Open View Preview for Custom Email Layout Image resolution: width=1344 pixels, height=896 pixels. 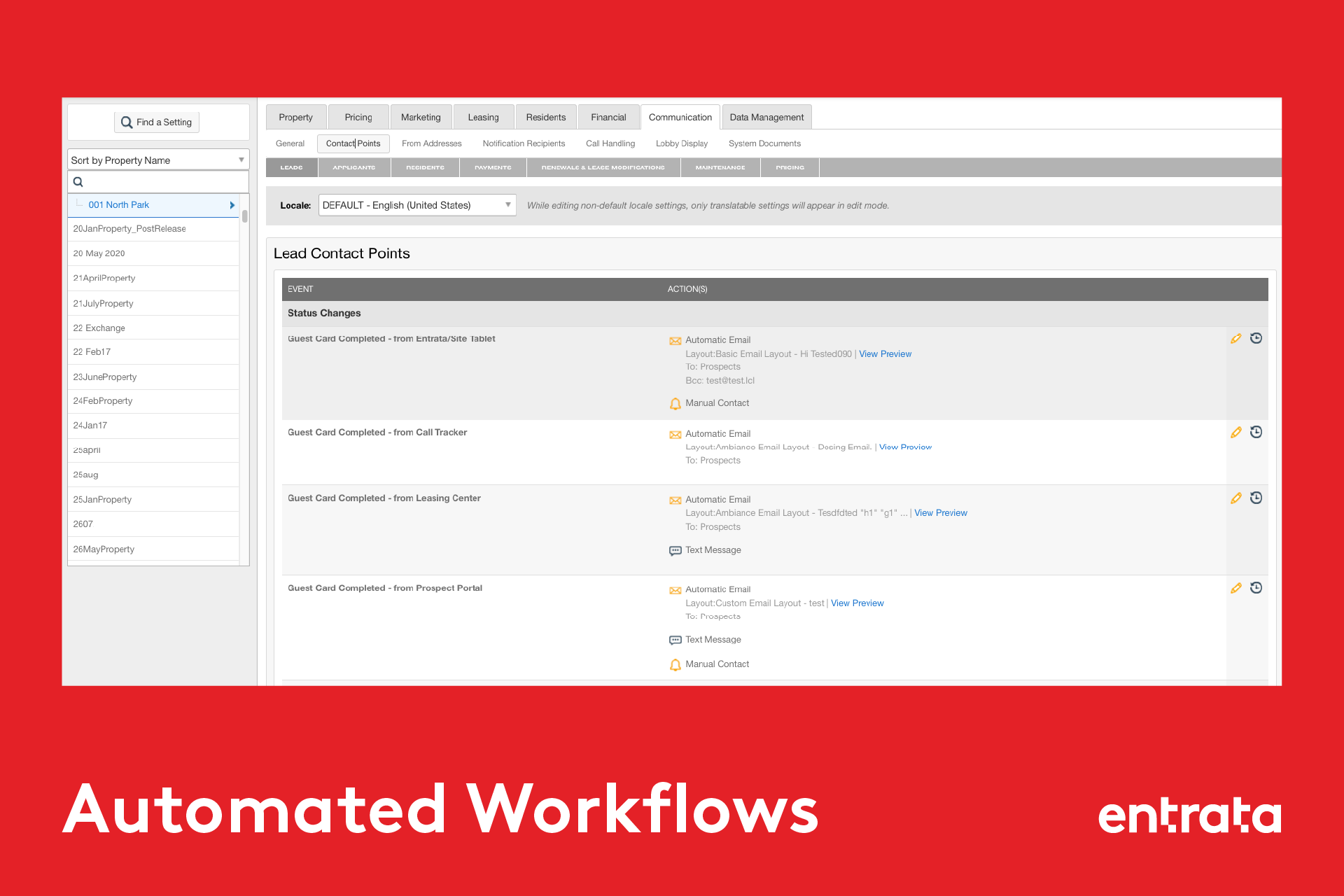[857, 603]
